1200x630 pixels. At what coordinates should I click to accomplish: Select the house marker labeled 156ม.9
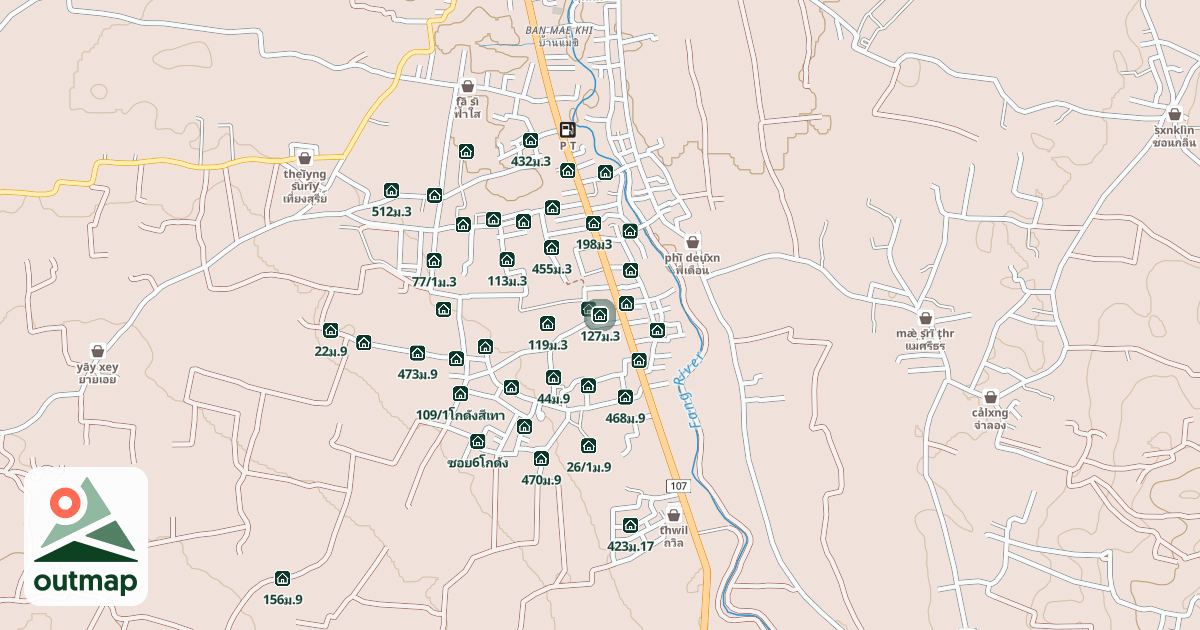(282, 578)
